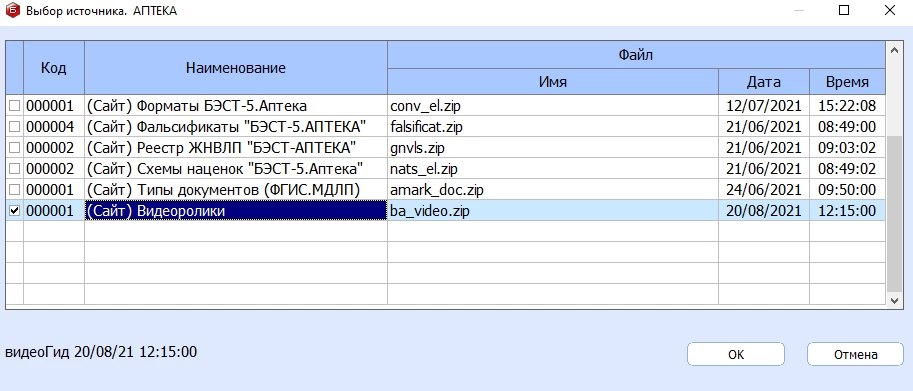Click the code cell of ba_video.zip row
Image resolution: width=913 pixels, height=391 pixels.
pos(54,211)
